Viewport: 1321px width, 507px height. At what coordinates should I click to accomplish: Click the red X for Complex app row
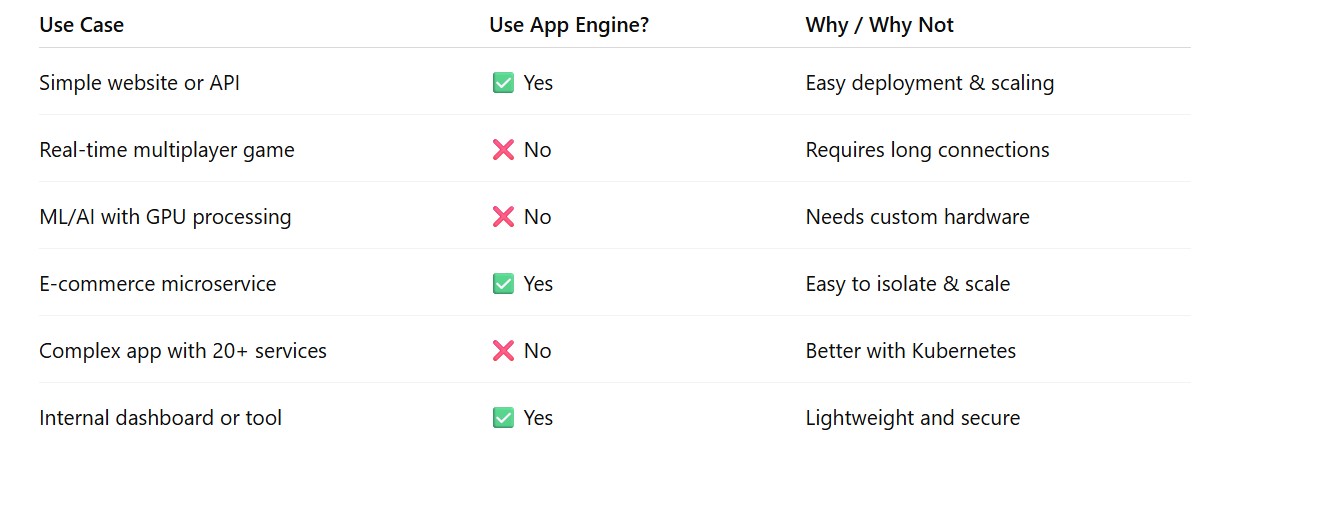[x=503, y=351]
